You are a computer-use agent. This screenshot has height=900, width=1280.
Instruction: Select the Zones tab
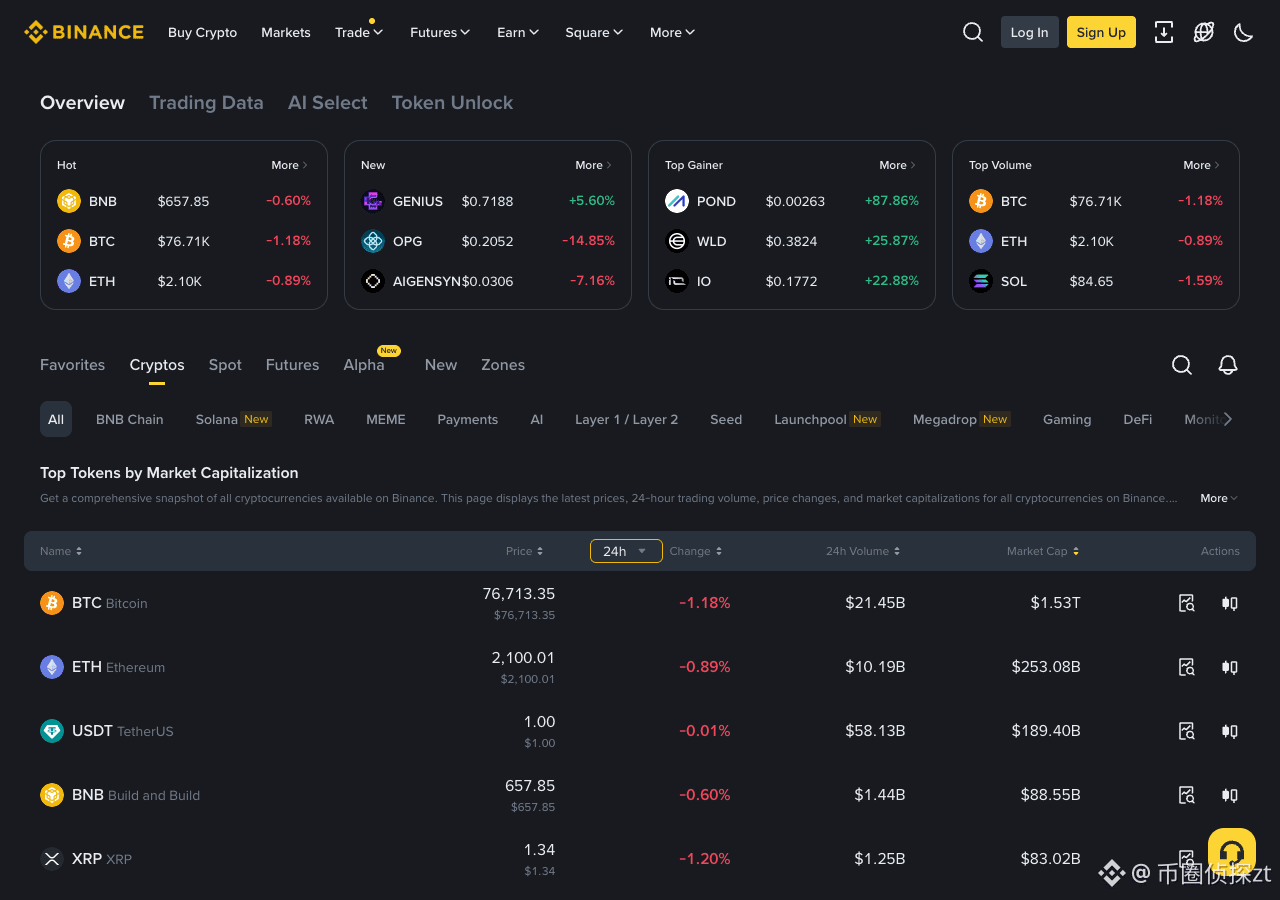[x=503, y=365]
